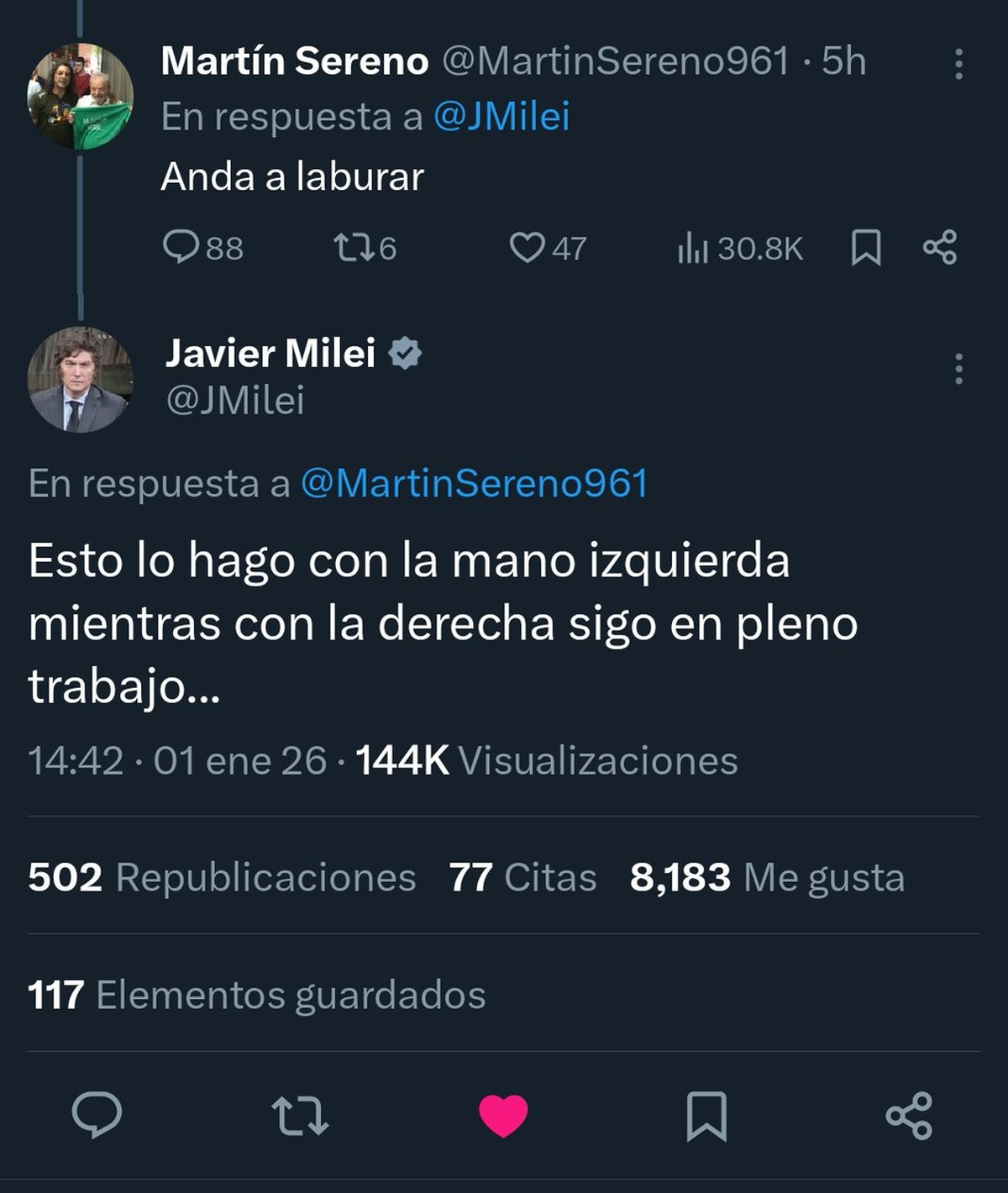Share Martín Sereno's tweet
This screenshot has width=1008, height=1193.
[x=940, y=248]
